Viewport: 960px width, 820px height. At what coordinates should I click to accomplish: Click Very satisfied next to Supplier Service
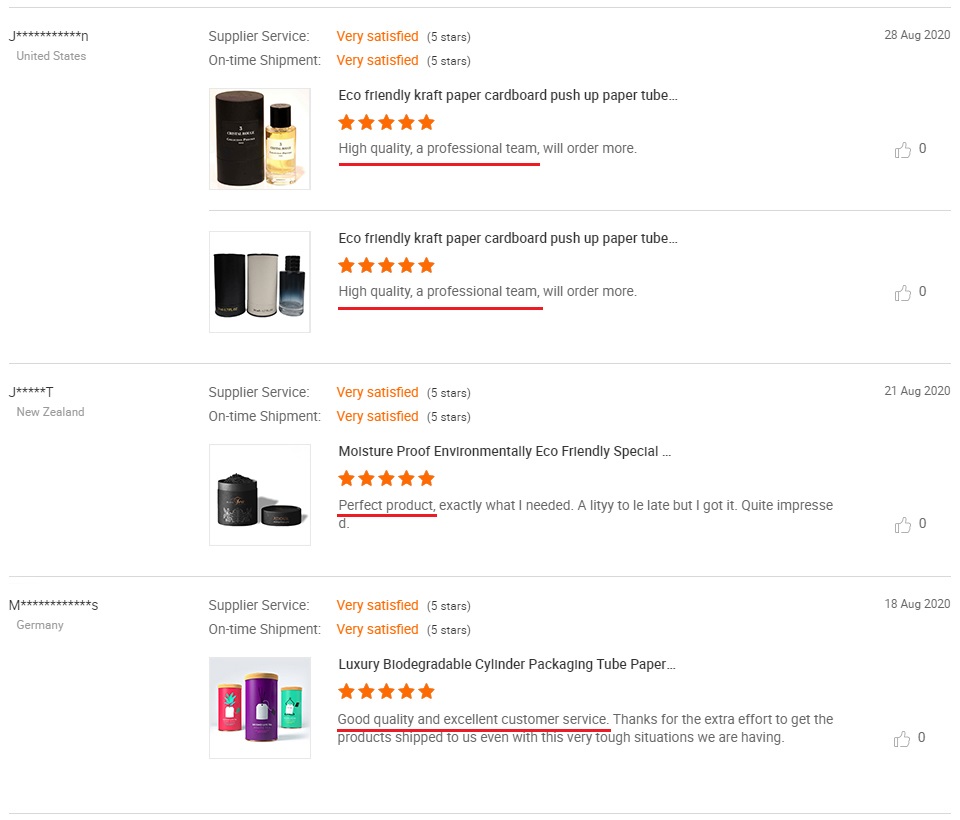(x=377, y=36)
